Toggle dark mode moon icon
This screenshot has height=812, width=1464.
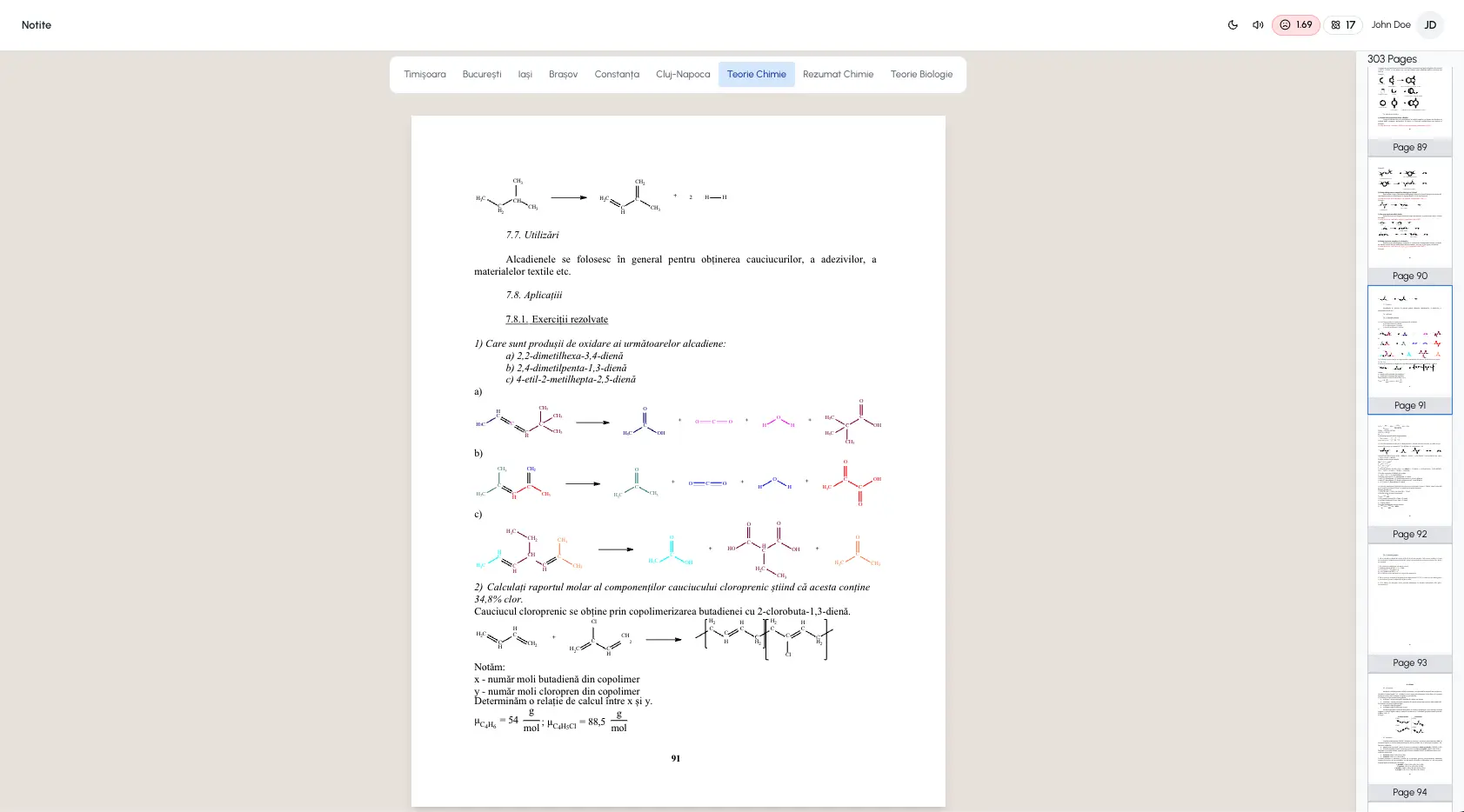(x=1233, y=25)
